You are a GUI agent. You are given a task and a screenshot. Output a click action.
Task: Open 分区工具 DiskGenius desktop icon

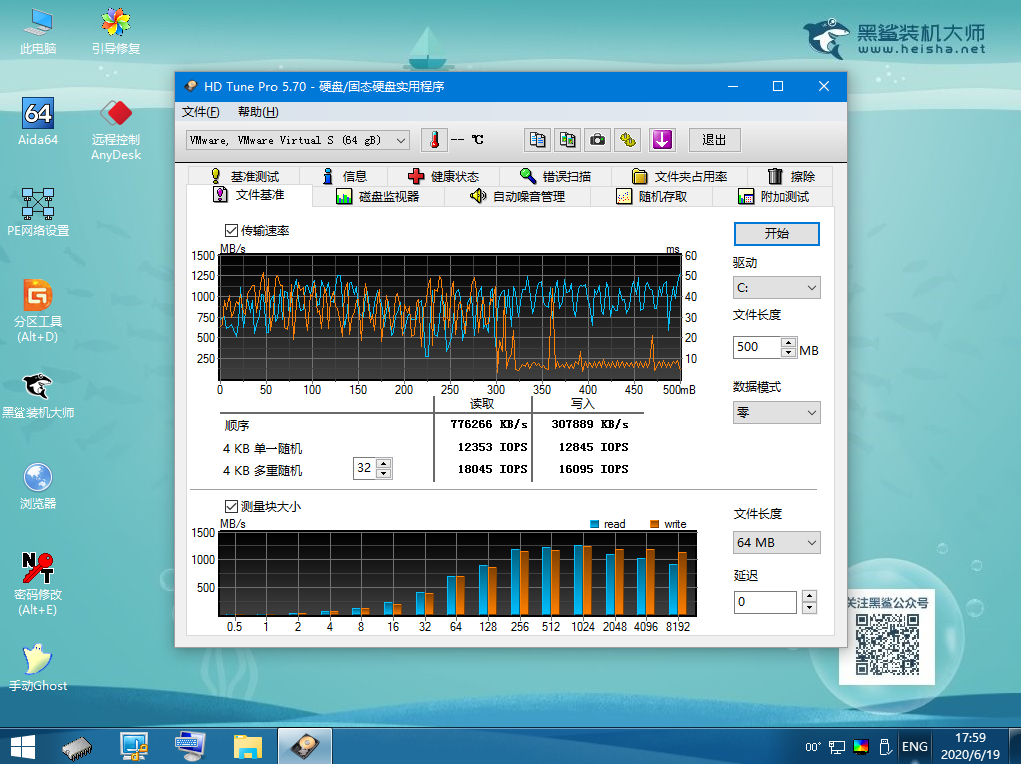(x=38, y=311)
